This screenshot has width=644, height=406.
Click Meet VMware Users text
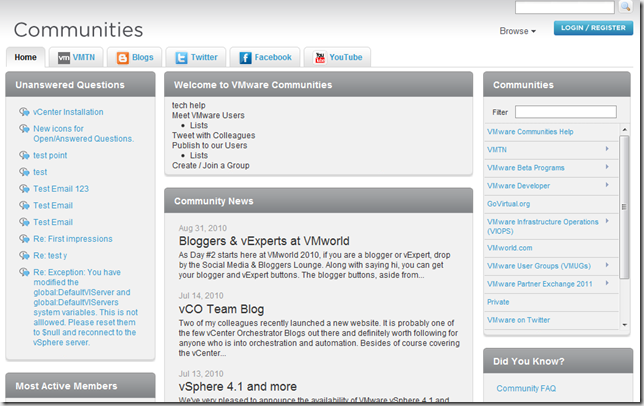click(x=208, y=115)
